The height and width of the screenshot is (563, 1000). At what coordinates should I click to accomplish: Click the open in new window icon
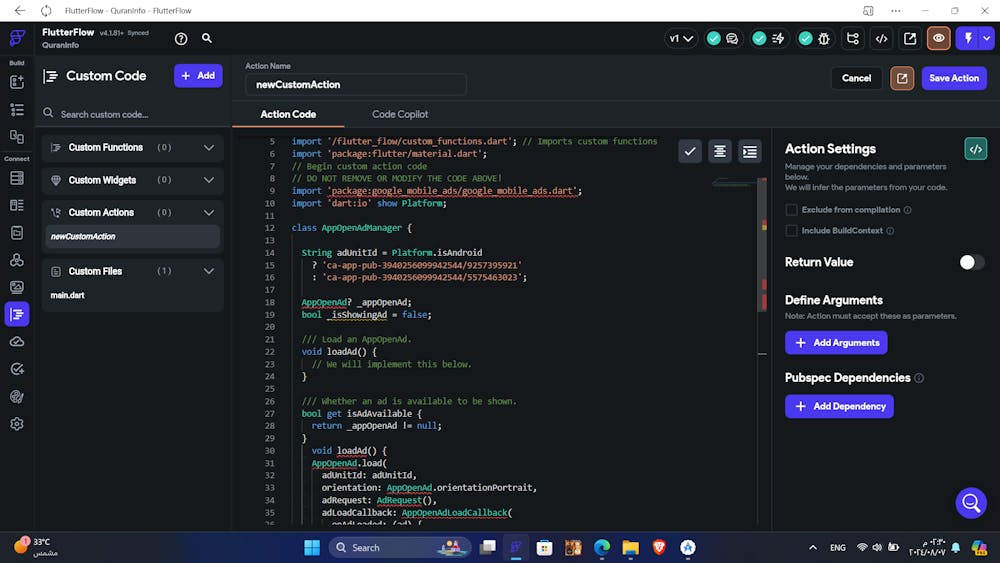pos(910,39)
